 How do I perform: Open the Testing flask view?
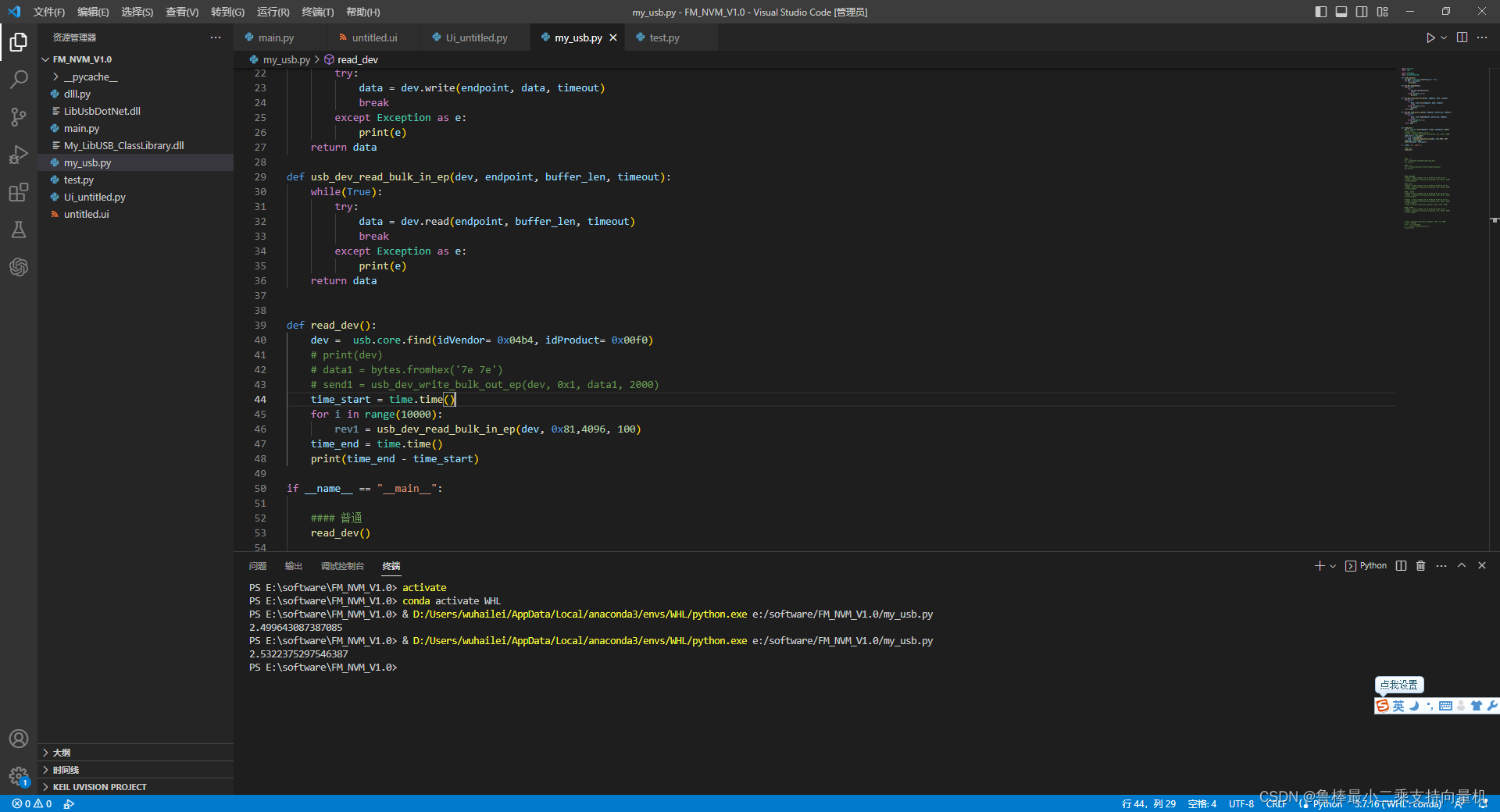click(x=19, y=230)
